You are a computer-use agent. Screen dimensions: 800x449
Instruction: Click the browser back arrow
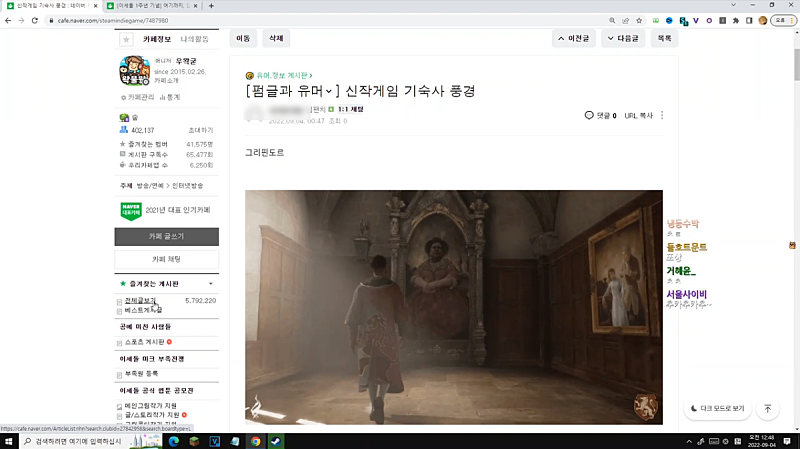pos(8,20)
